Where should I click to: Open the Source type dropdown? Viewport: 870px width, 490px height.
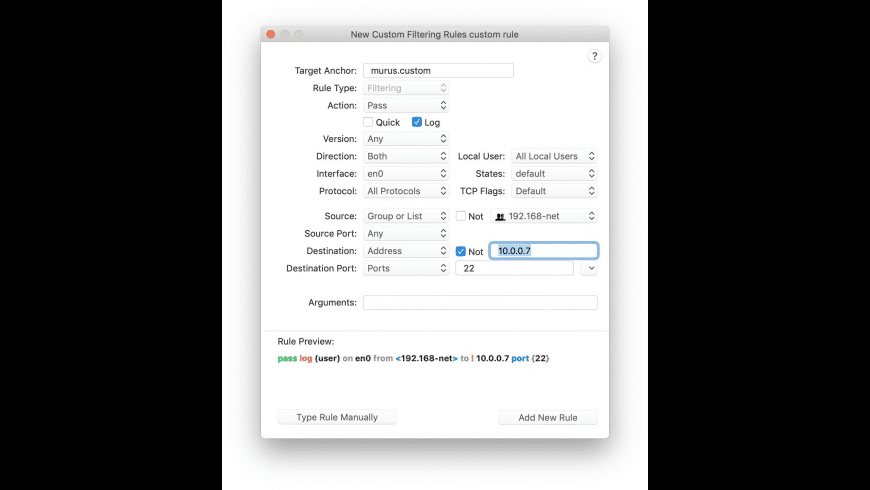pos(406,216)
